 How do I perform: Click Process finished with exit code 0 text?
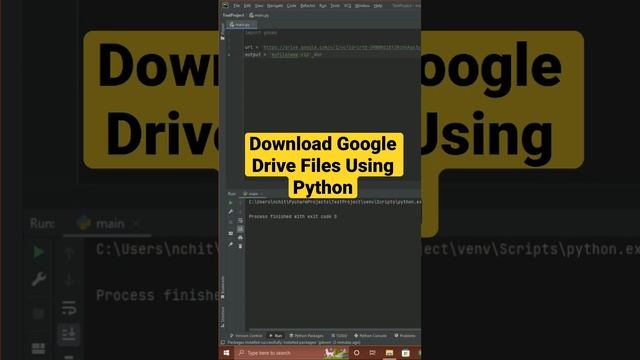pos(293,216)
